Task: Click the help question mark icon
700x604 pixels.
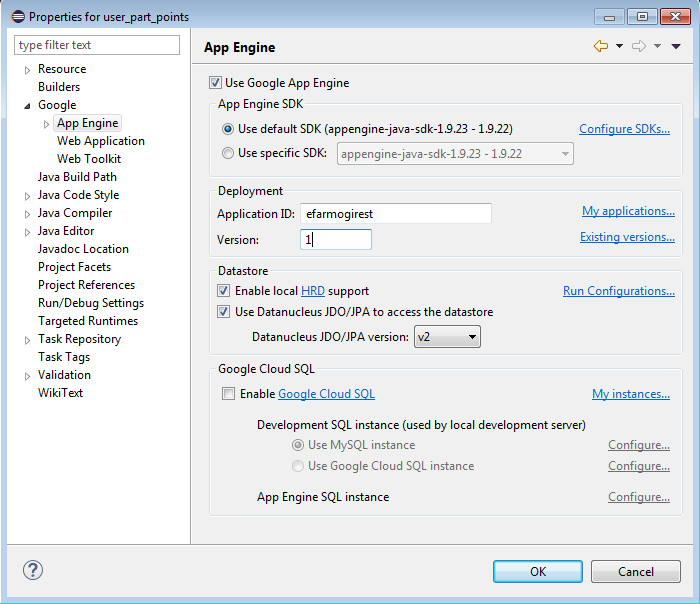Action: pos(32,570)
